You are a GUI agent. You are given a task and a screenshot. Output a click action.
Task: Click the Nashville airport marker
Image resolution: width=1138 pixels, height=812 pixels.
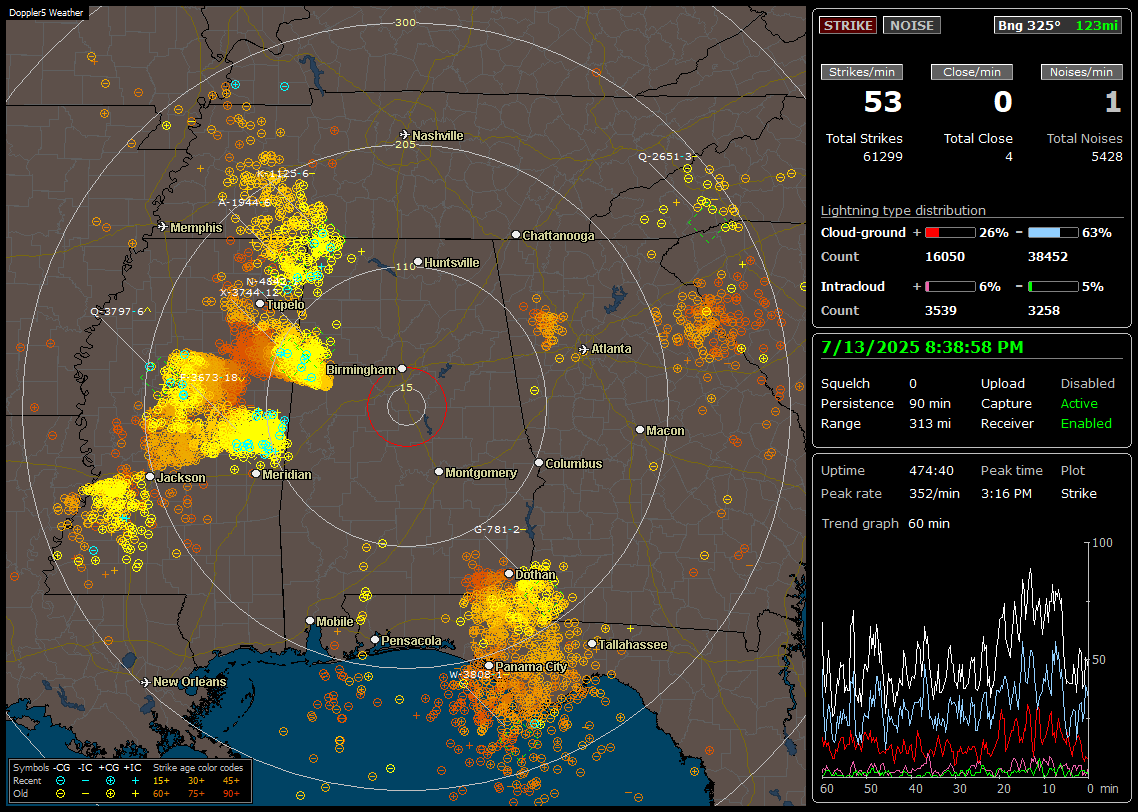[x=404, y=134]
